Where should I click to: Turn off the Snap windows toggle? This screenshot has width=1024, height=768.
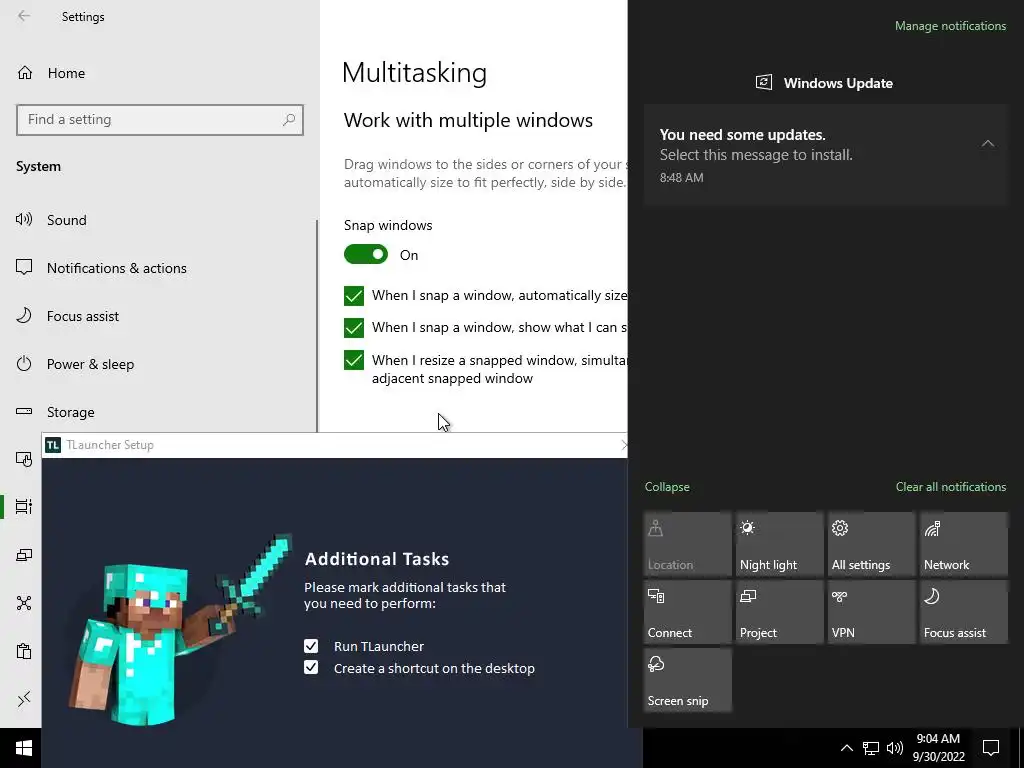(366, 255)
